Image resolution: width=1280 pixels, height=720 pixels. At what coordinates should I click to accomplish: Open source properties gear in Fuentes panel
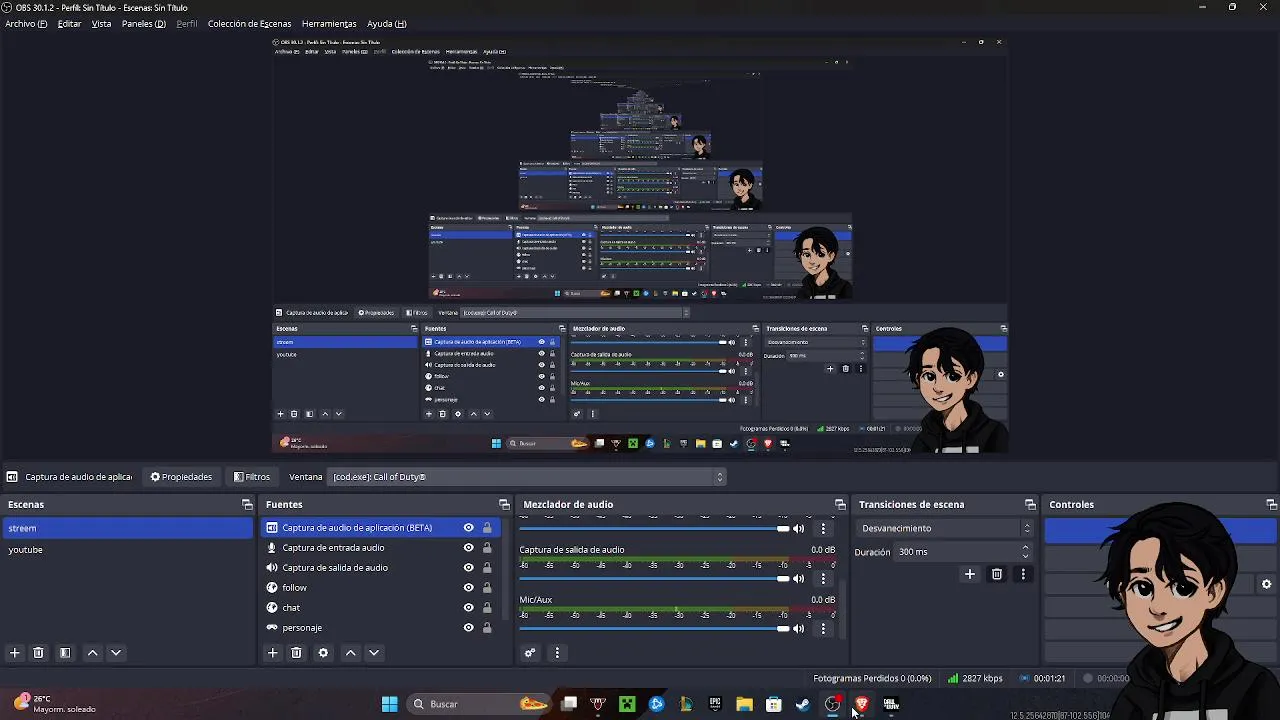click(323, 653)
